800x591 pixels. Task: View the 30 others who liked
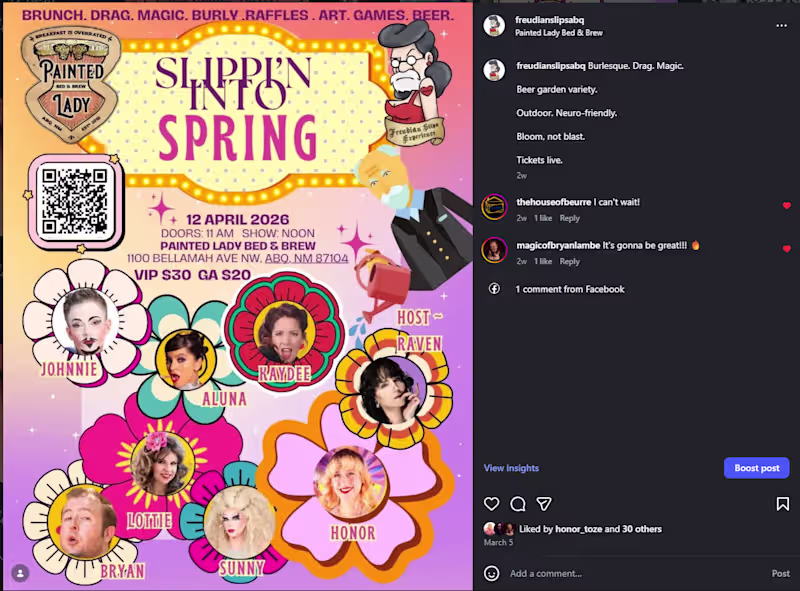click(x=641, y=529)
